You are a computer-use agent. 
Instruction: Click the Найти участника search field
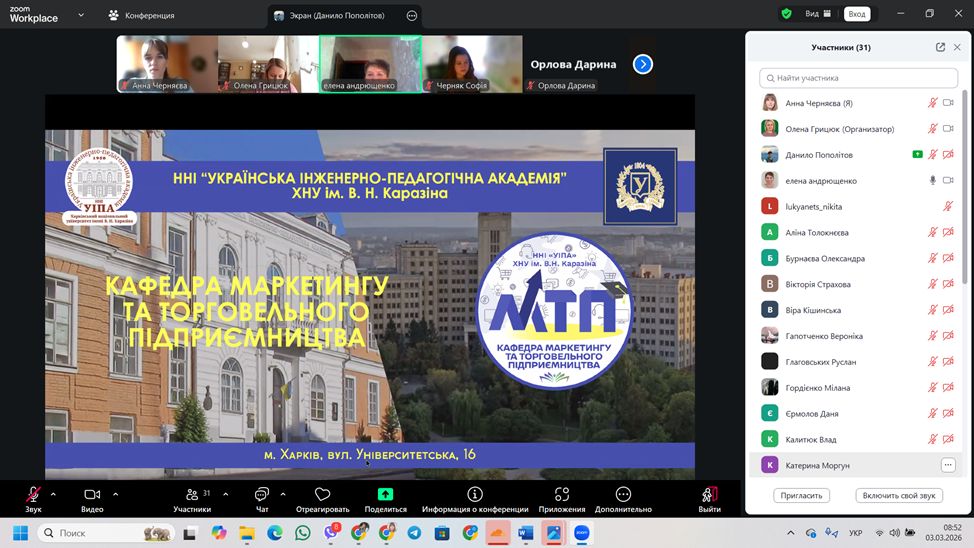click(858, 78)
